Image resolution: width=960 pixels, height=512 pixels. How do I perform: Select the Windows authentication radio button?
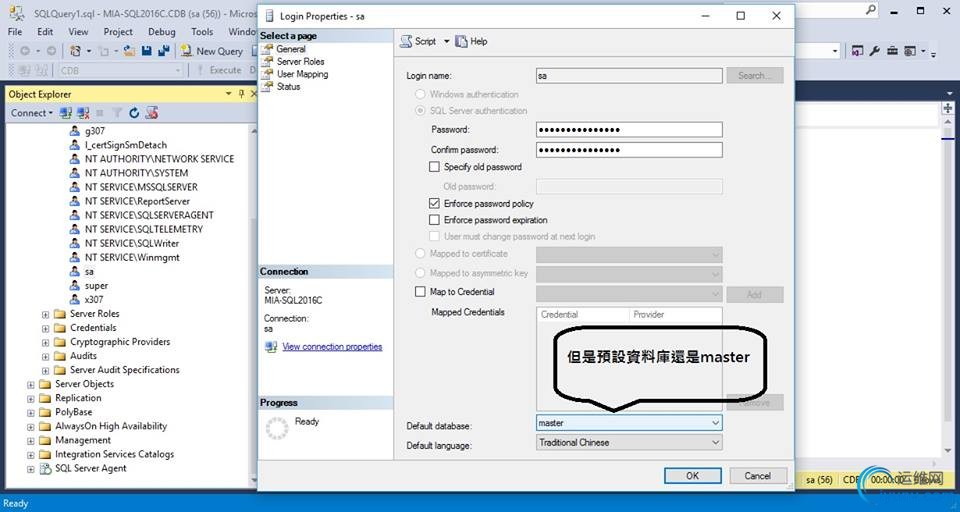[x=420, y=94]
